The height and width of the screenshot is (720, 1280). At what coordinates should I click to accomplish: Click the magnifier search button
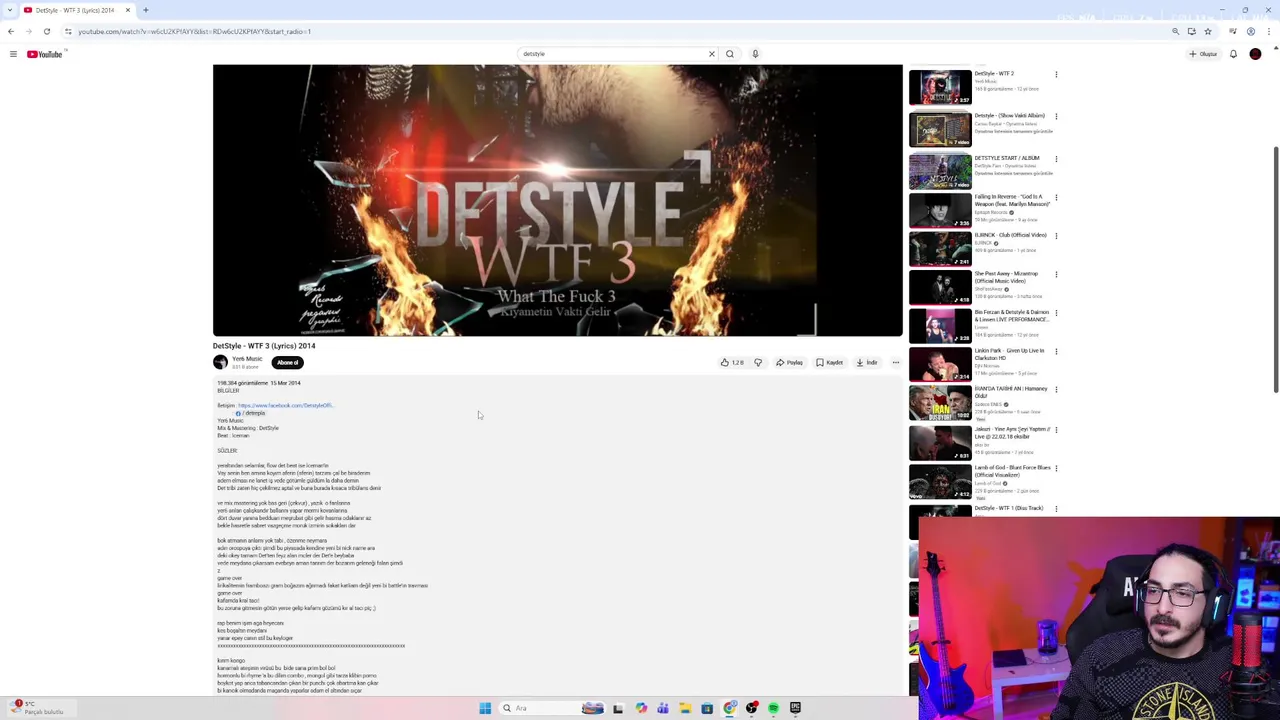(730, 54)
